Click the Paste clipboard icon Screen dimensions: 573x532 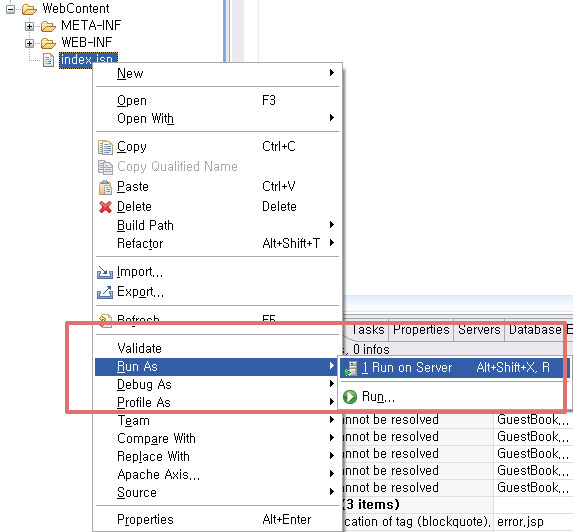105,187
